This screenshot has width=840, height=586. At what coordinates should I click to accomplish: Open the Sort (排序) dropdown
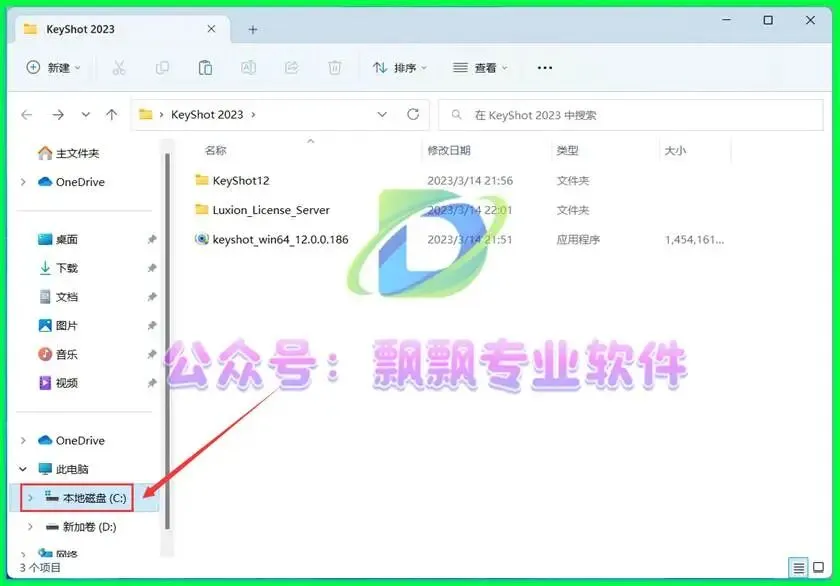pyautogui.click(x=400, y=68)
